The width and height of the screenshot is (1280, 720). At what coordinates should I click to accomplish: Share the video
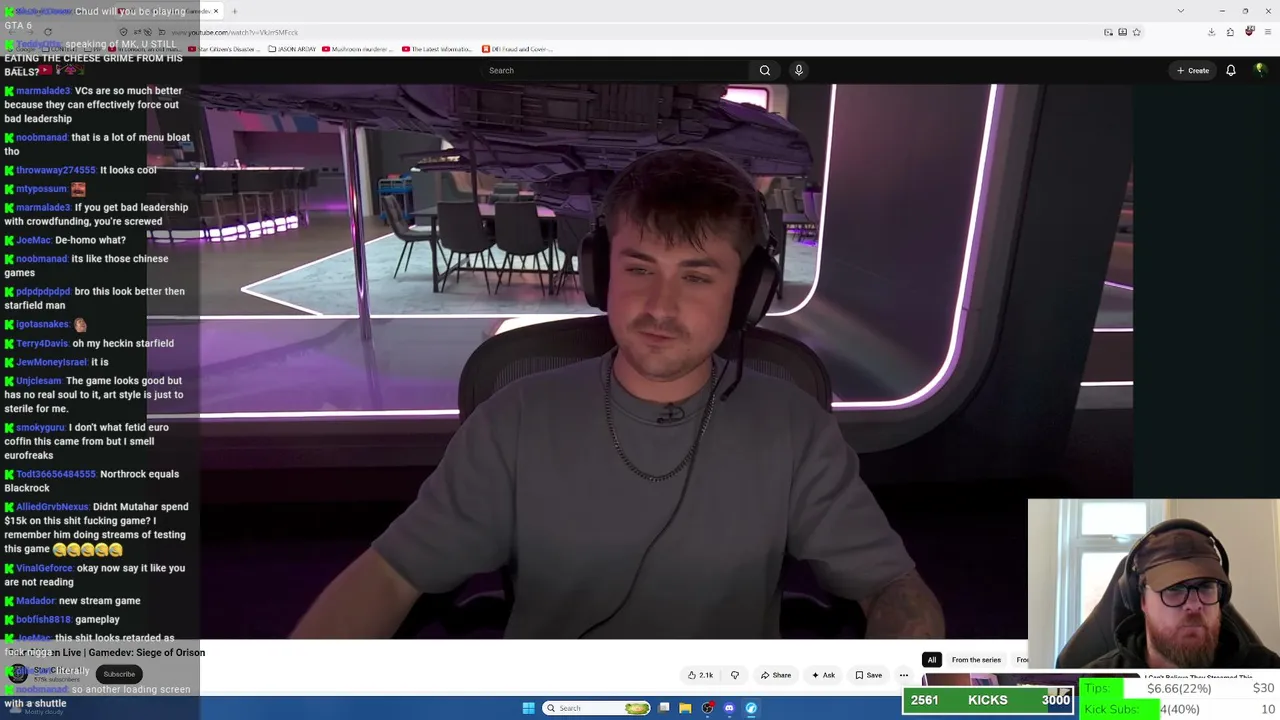tap(776, 675)
